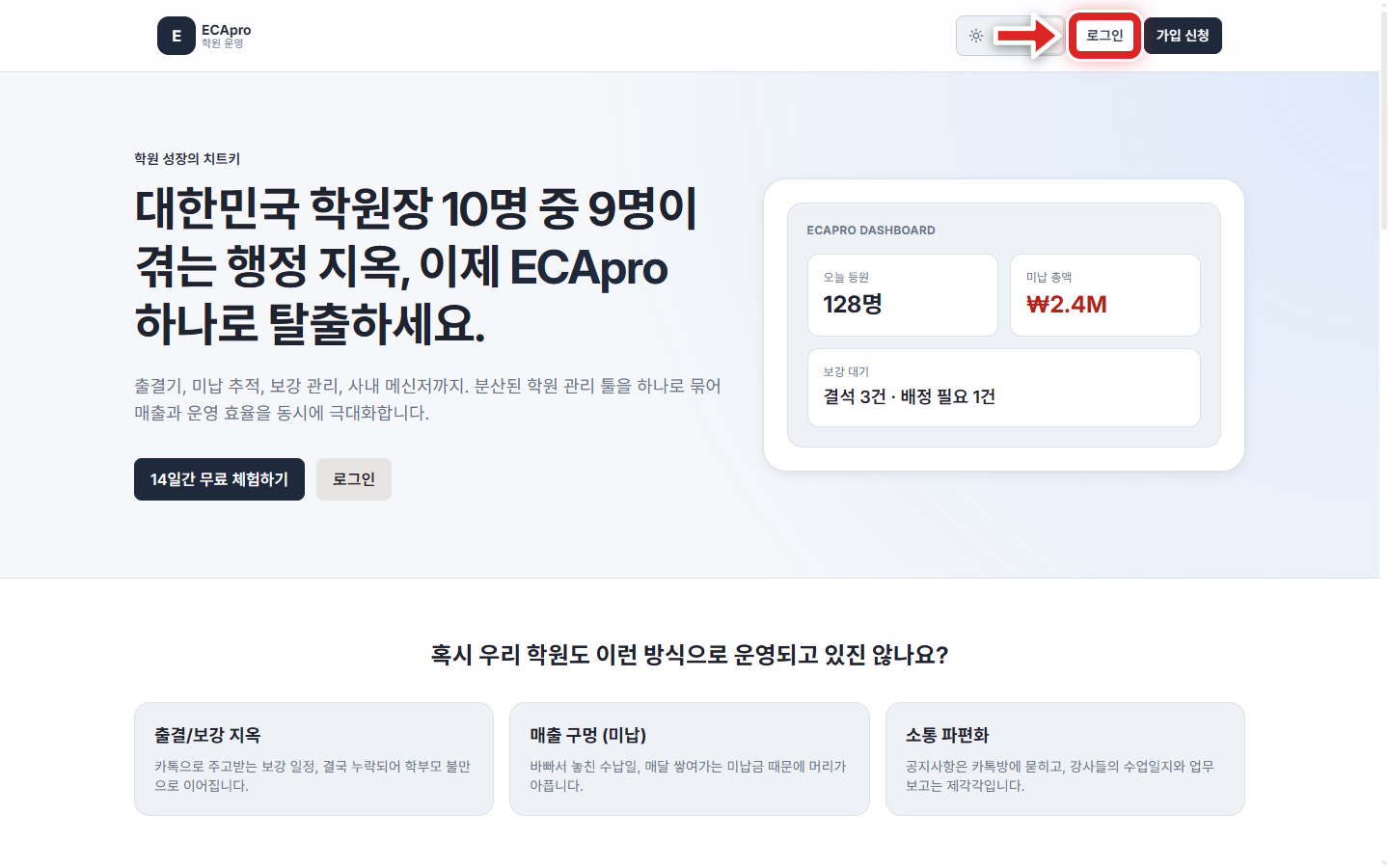Select the 미납 총액 ₩2.4M card

(x=1105, y=295)
